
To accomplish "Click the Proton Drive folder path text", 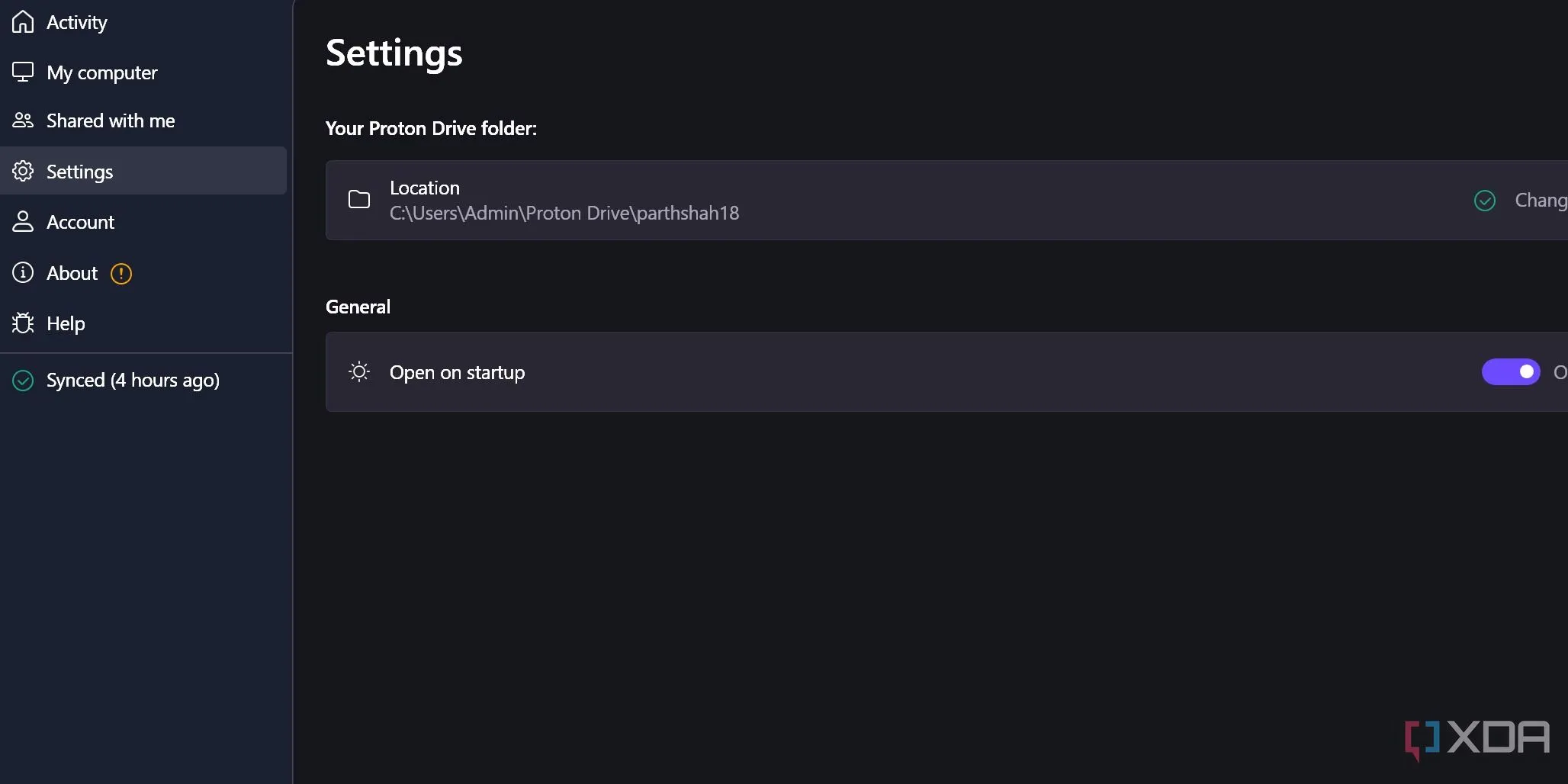I will click(564, 213).
